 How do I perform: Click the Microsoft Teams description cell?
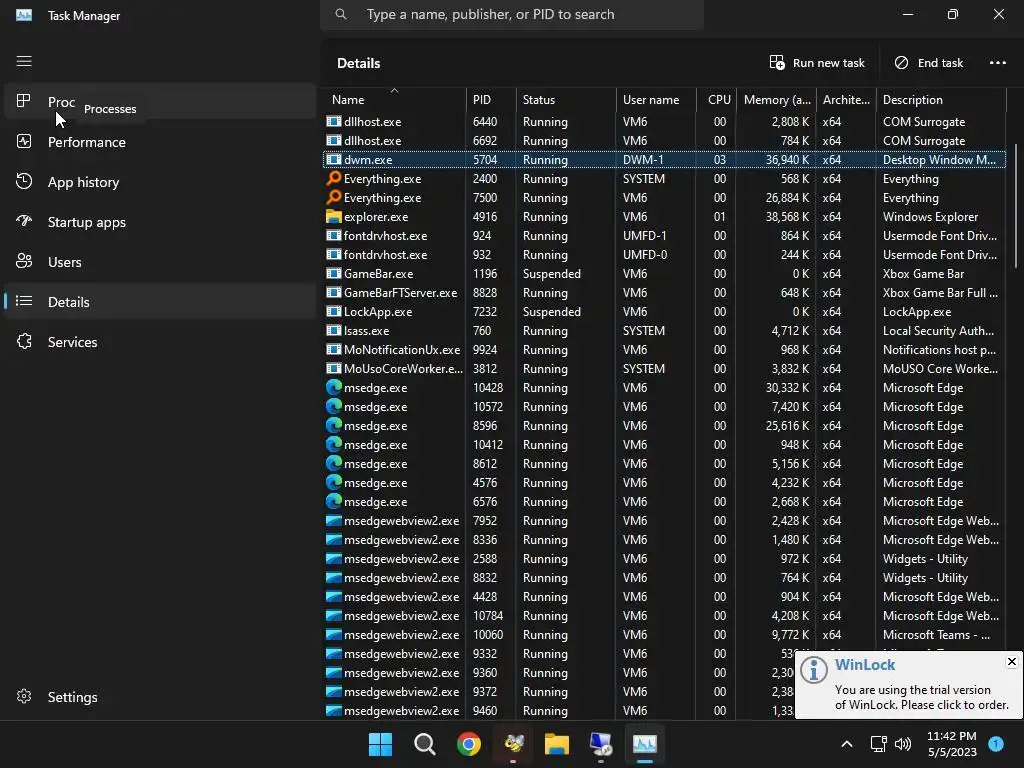click(x=936, y=635)
